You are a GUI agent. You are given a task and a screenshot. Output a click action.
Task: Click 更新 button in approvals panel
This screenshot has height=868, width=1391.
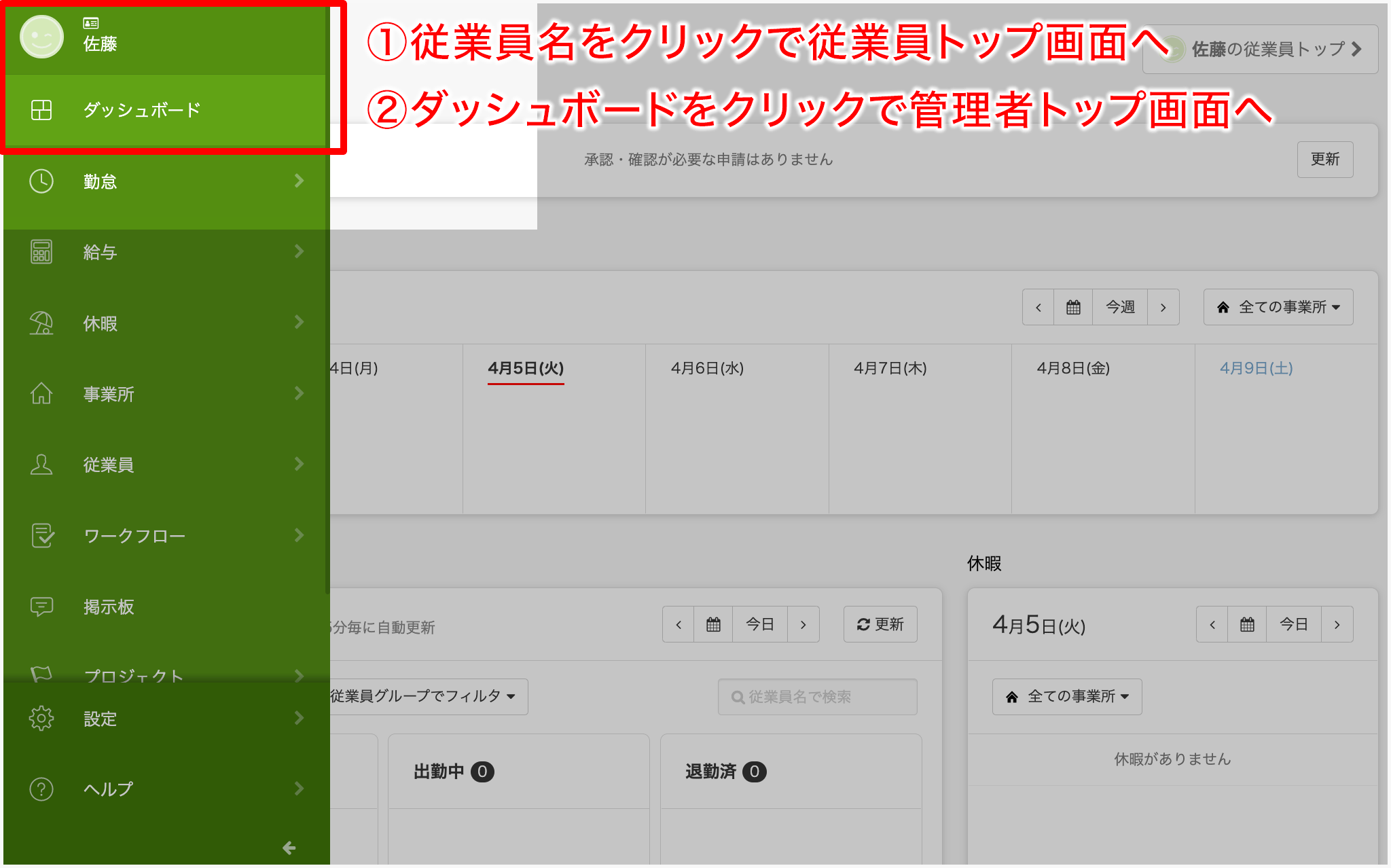[x=1325, y=160]
